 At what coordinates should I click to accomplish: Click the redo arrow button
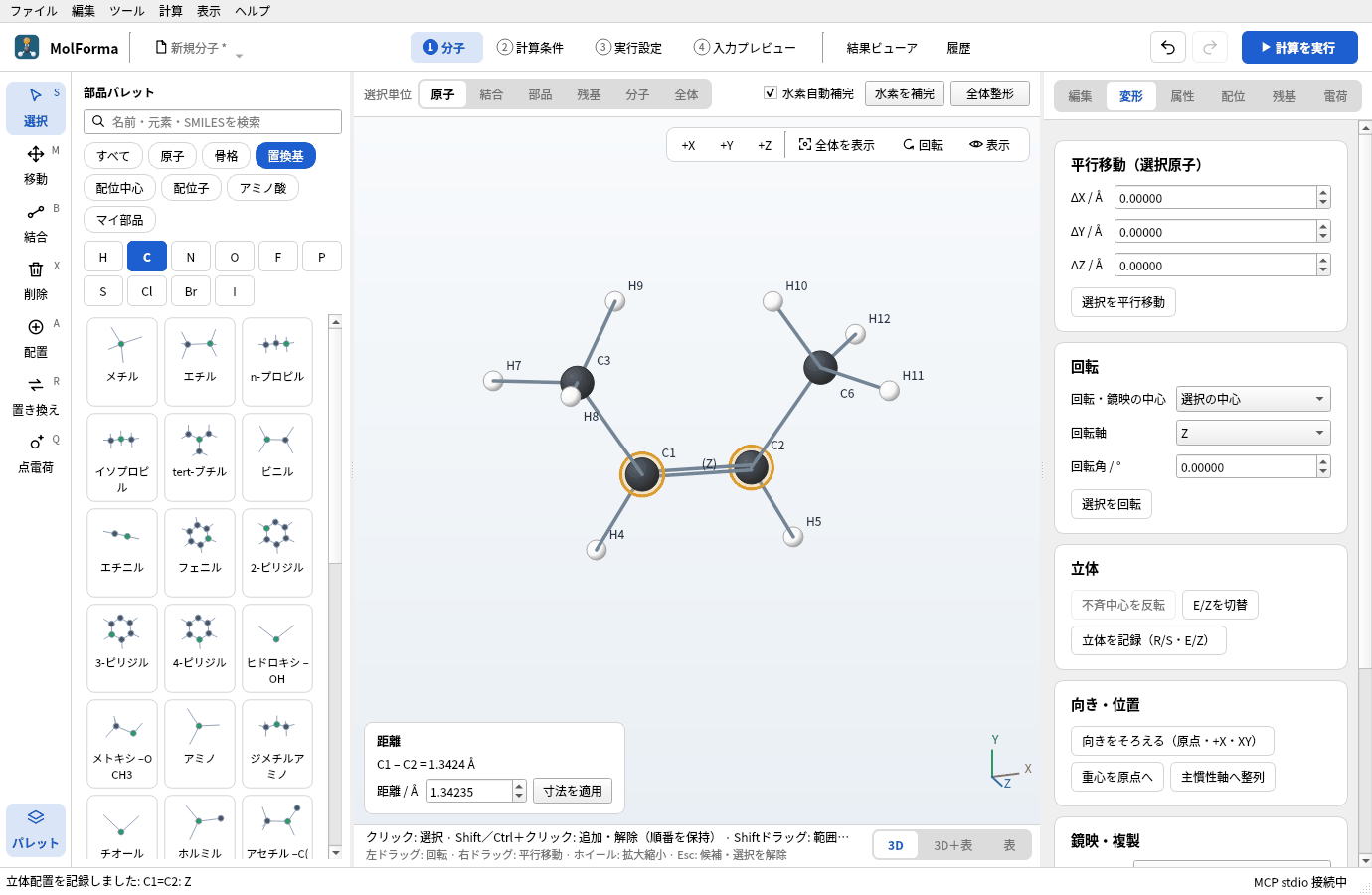(x=1210, y=47)
